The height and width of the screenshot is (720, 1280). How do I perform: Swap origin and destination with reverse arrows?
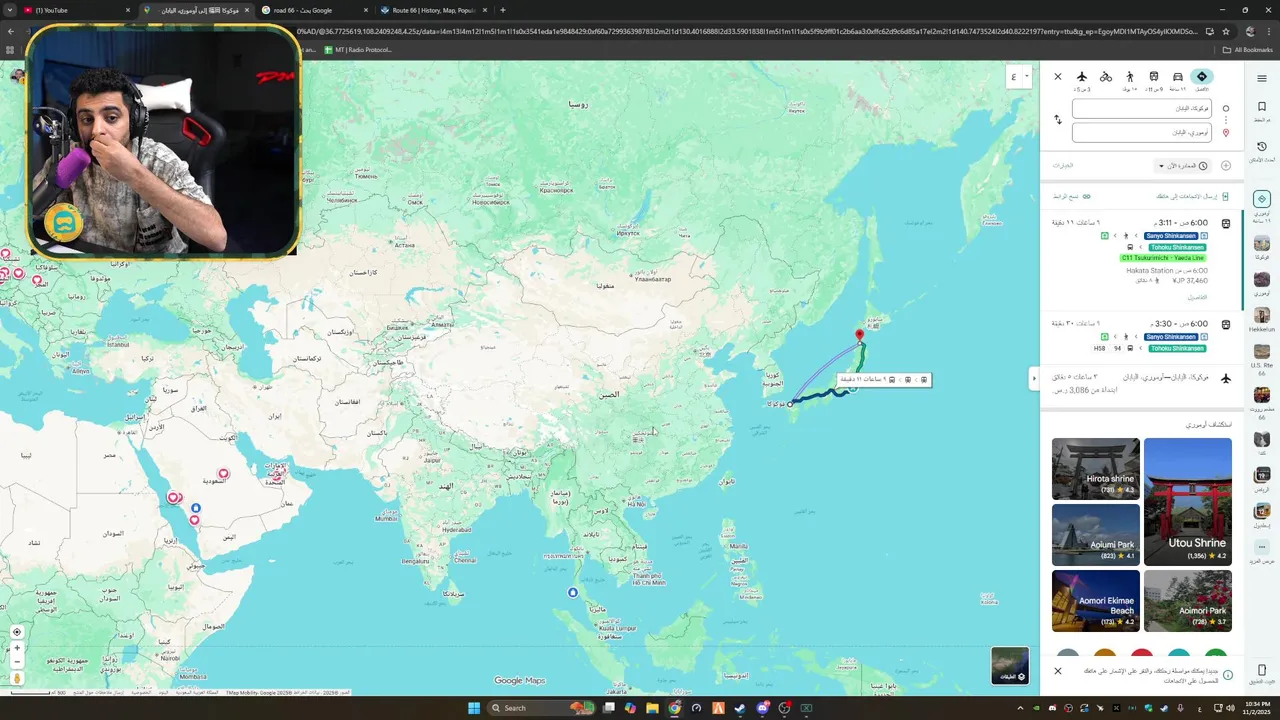1058,120
